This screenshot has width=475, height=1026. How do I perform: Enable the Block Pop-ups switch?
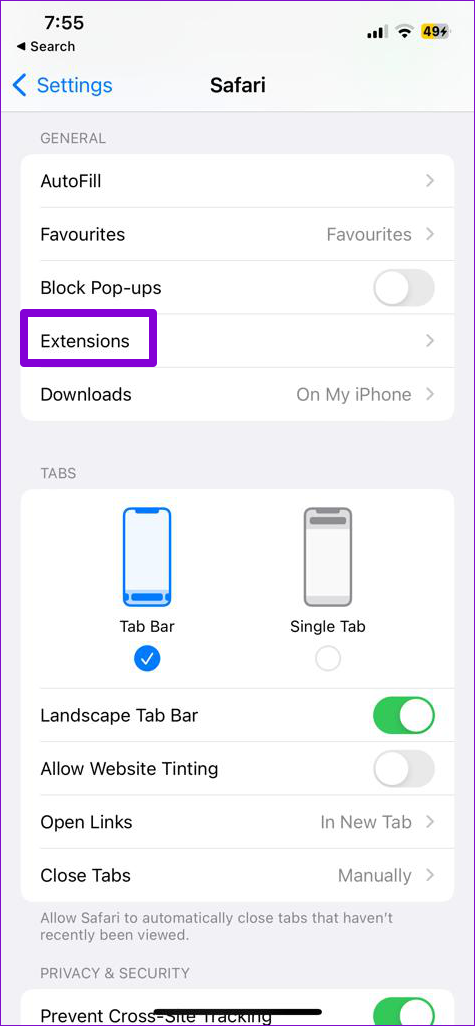(404, 288)
